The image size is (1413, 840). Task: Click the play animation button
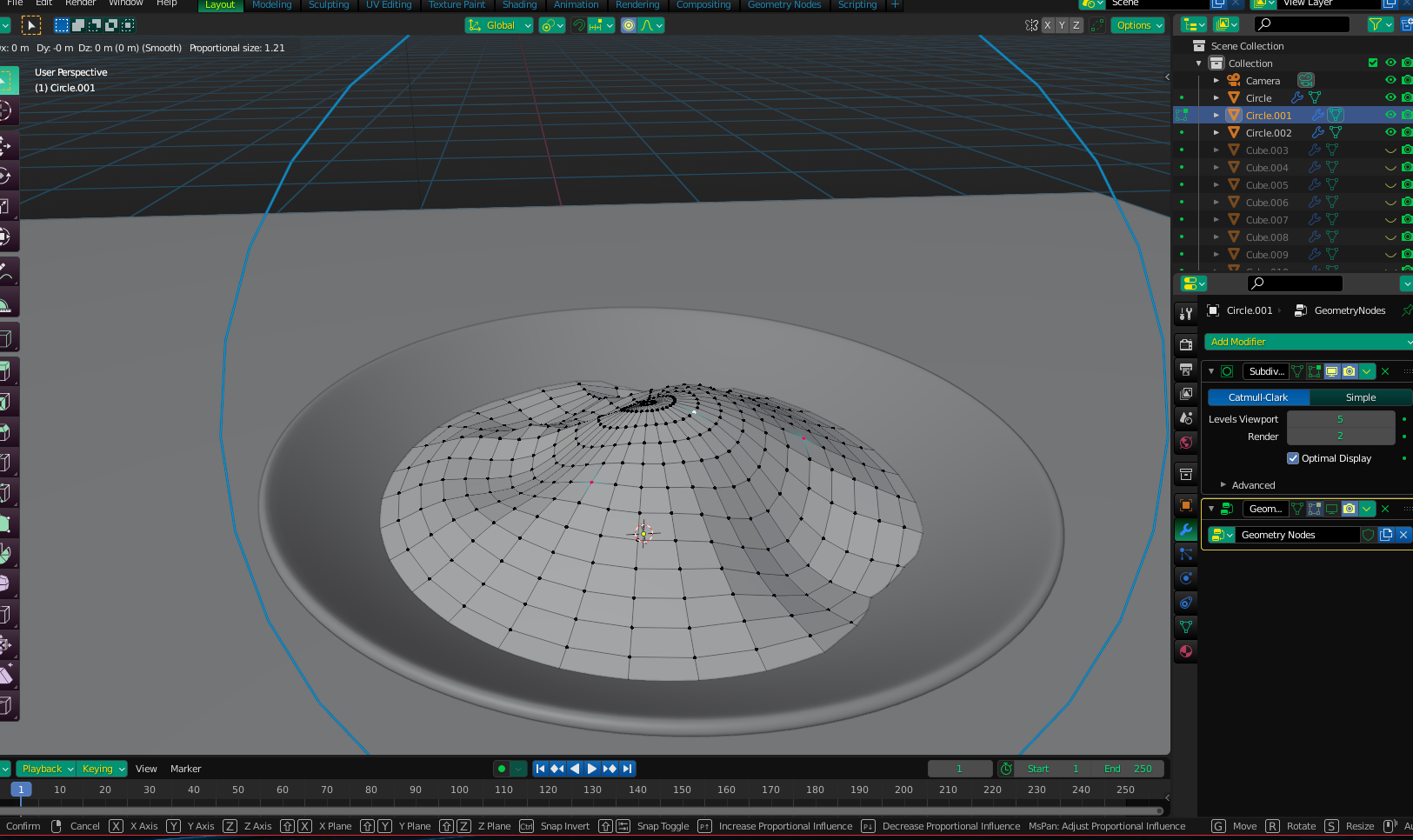592,769
